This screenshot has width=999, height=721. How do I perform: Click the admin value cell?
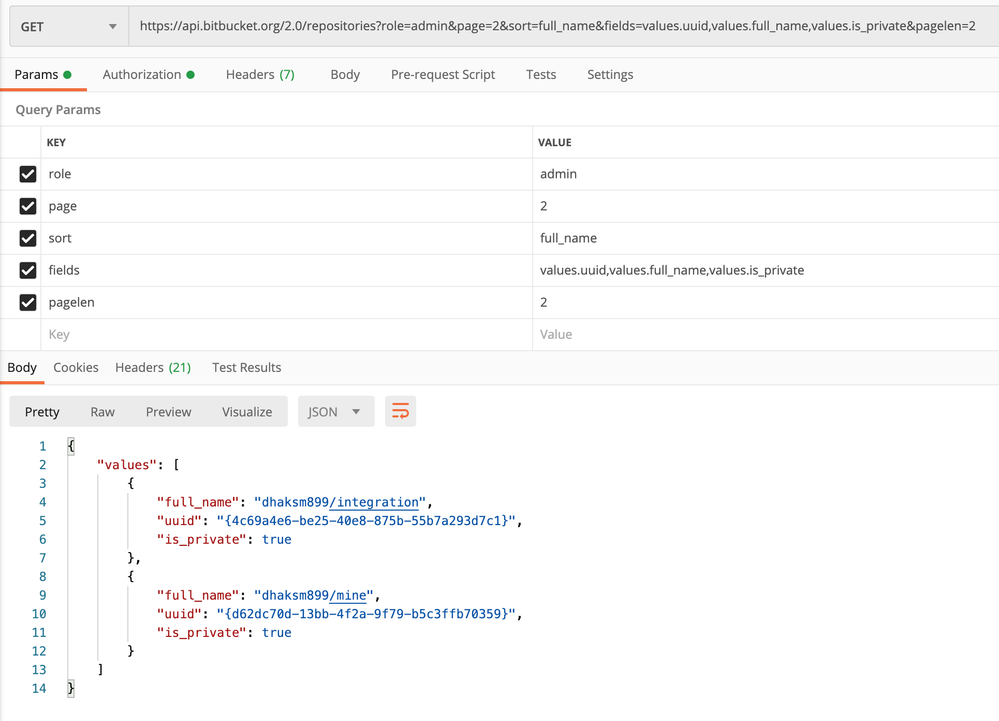click(x=766, y=174)
